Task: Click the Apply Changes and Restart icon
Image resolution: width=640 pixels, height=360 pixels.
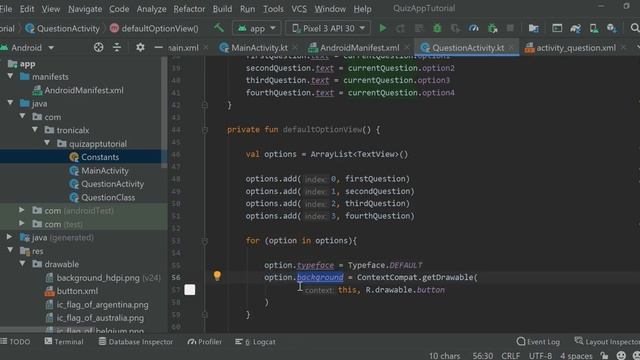Action: pyautogui.click(x=401, y=28)
